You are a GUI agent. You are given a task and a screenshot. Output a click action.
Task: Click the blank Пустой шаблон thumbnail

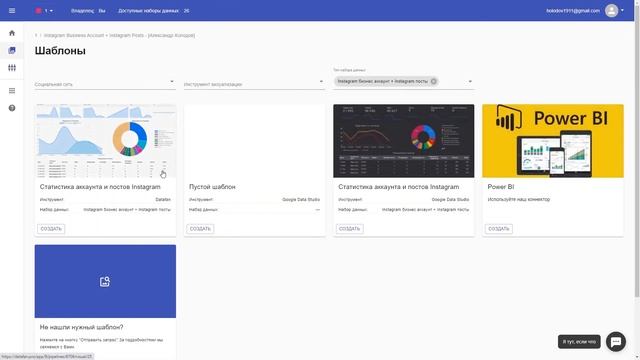click(x=254, y=141)
